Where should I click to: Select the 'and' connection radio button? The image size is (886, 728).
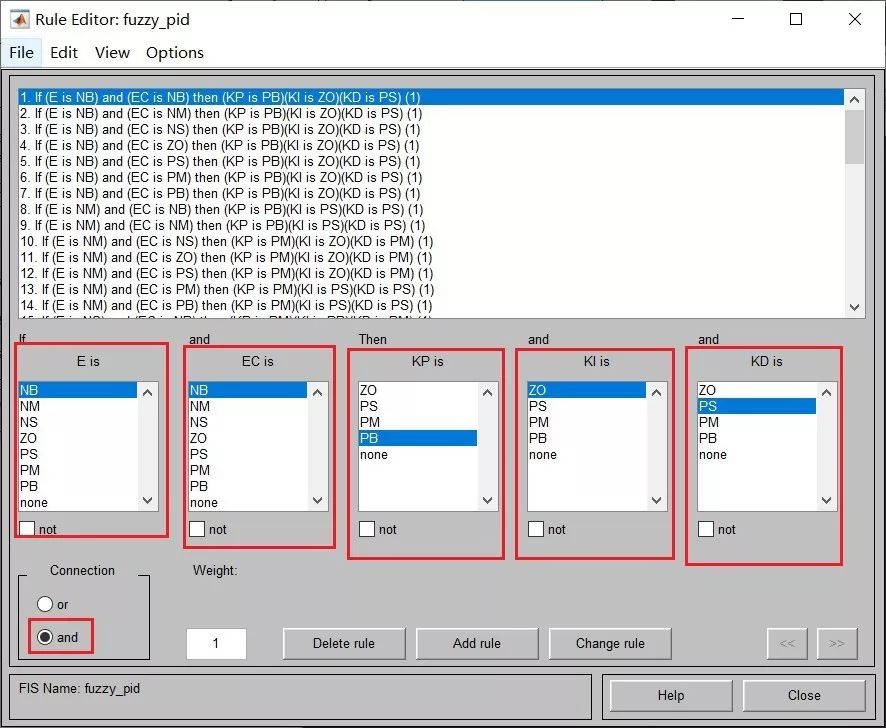click(45, 637)
